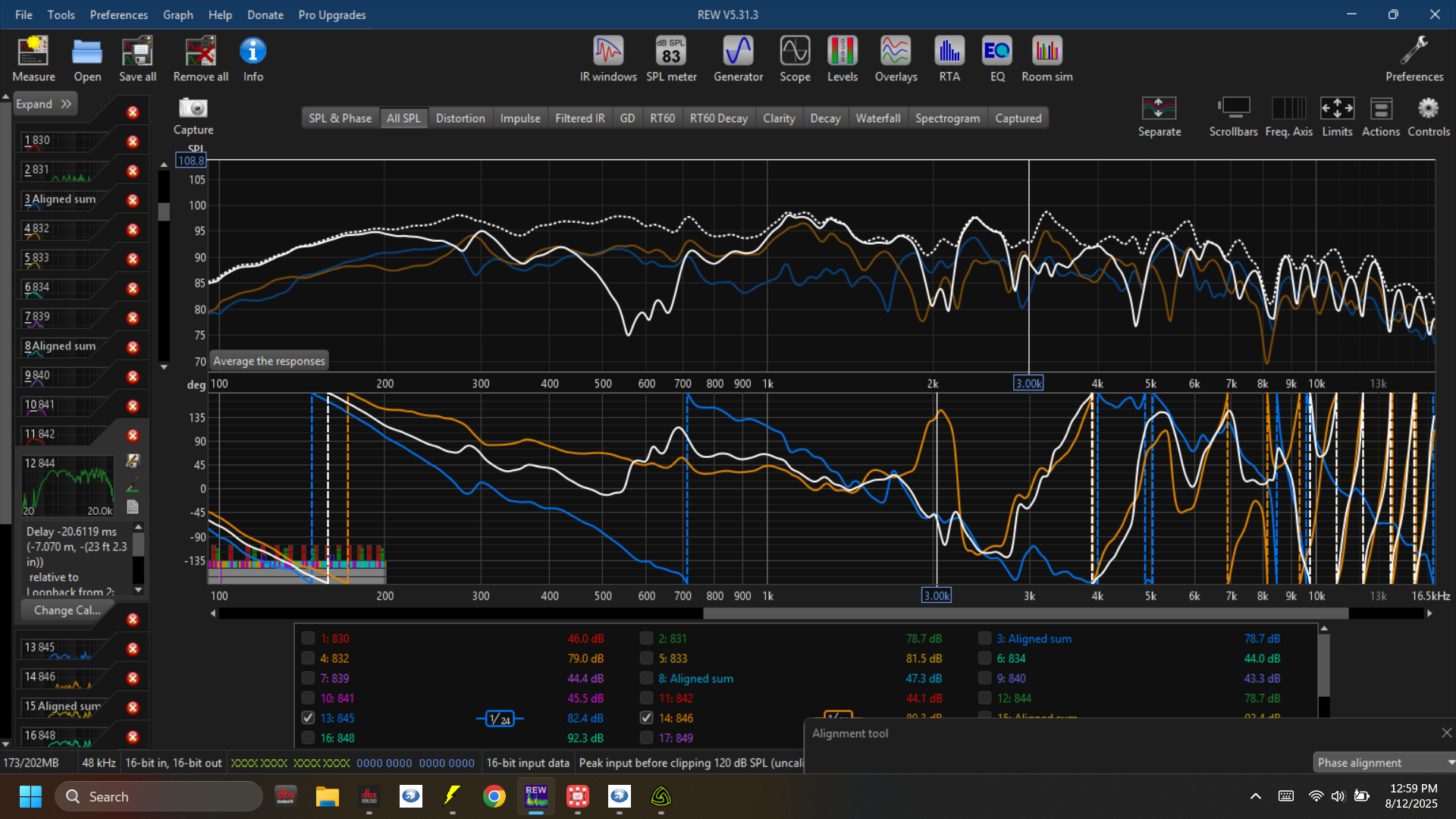Uncheck the 13: 845 trace checkbox
Viewport: 1456px width, 819px height.
(x=308, y=717)
